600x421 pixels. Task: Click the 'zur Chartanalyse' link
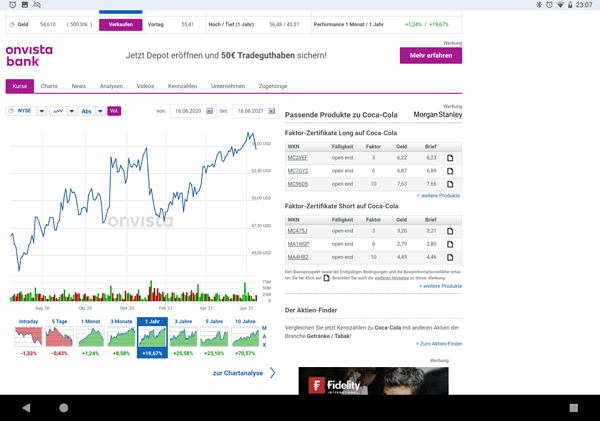pos(238,373)
